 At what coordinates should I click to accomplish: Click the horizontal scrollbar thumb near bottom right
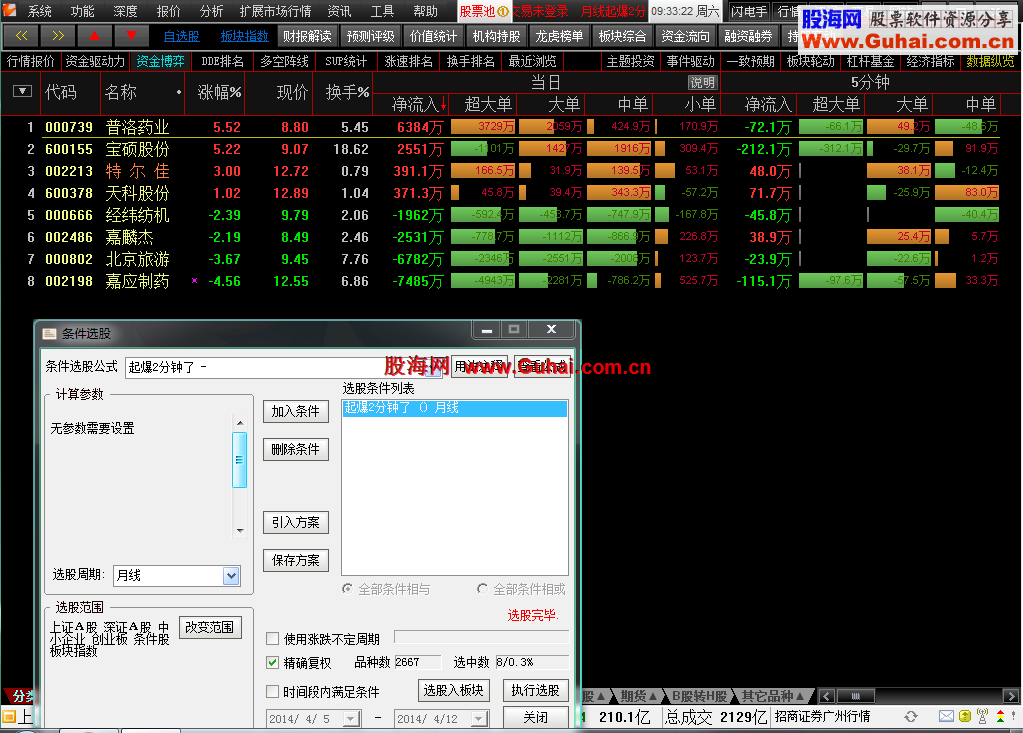click(856, 696)
